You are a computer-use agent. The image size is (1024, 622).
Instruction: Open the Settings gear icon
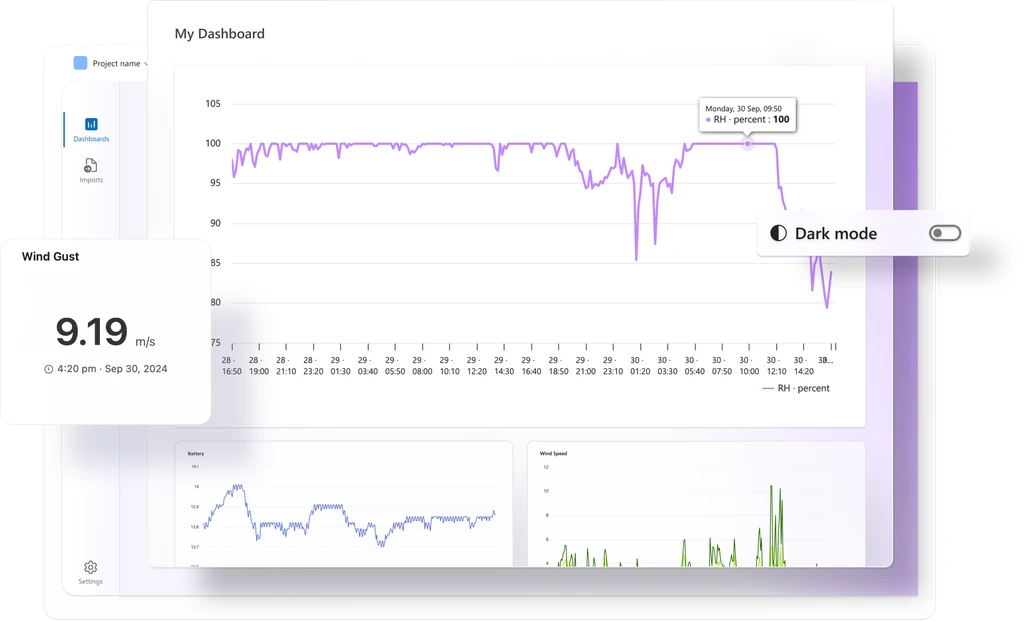91,567
